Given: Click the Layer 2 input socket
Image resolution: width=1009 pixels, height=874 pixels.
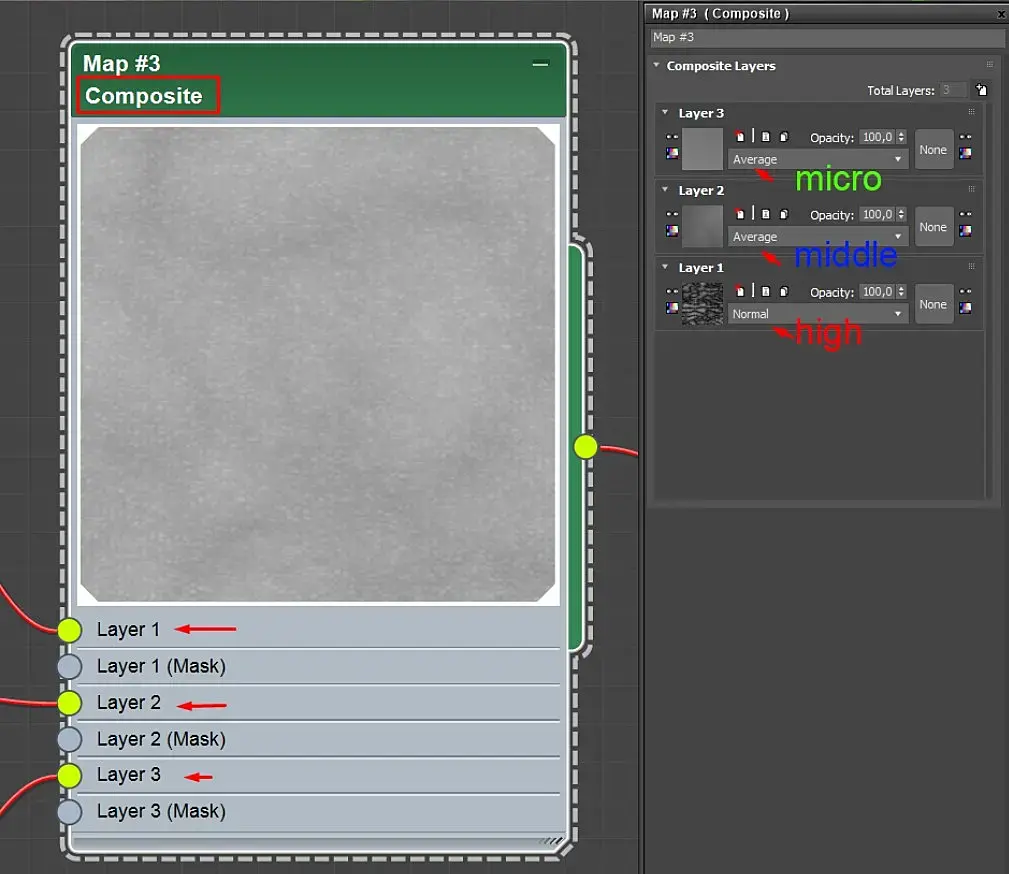Looking at the screenshot, I should point(69,703).
